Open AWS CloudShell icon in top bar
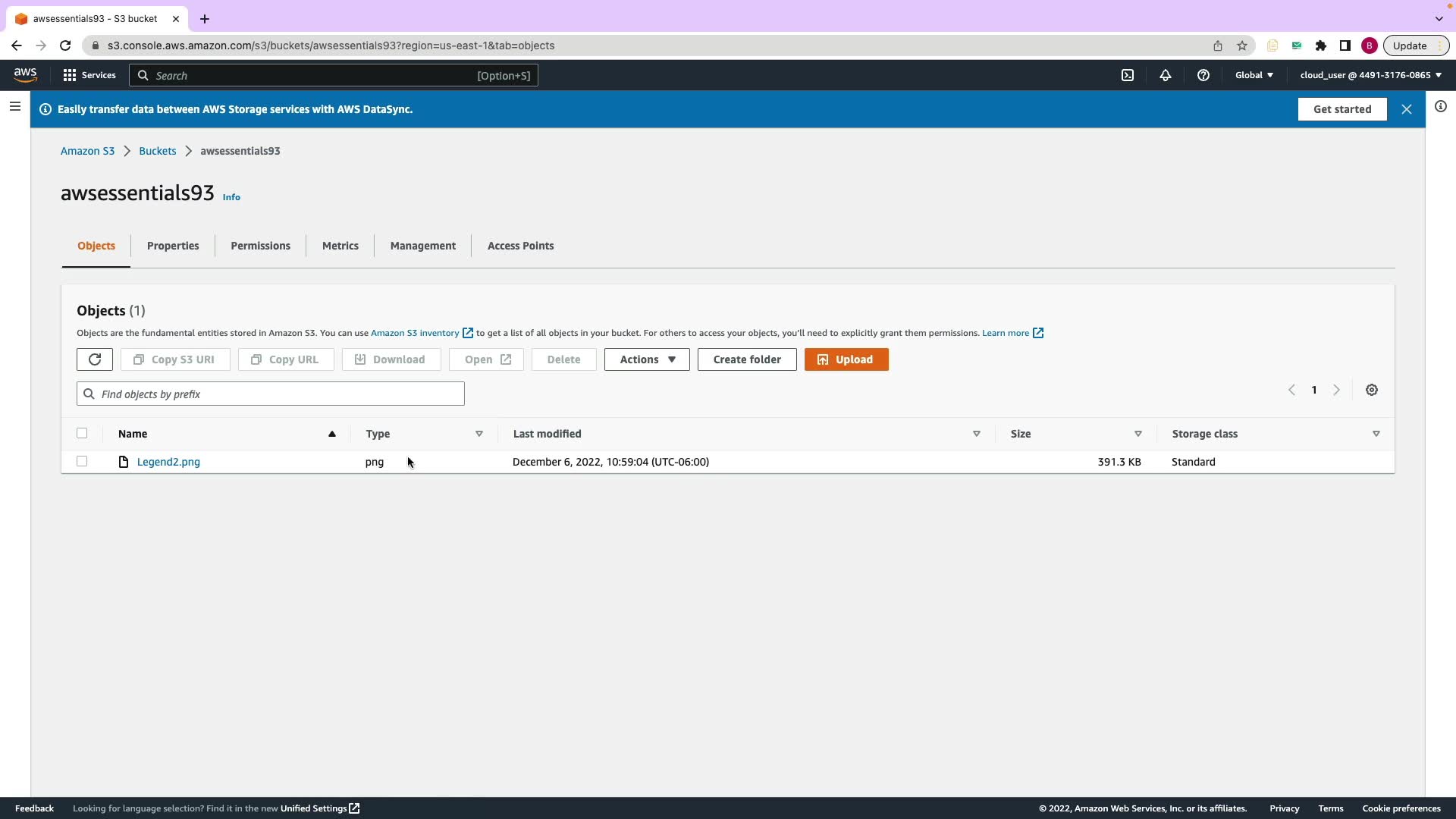1456x819 pixels. pyautogui.click(x=1128, y=75)
